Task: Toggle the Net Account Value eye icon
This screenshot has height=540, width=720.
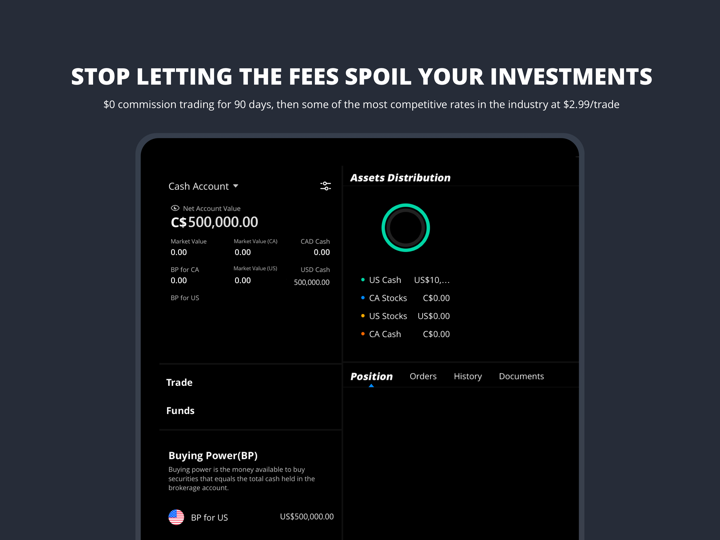Action: coord(175,208)
